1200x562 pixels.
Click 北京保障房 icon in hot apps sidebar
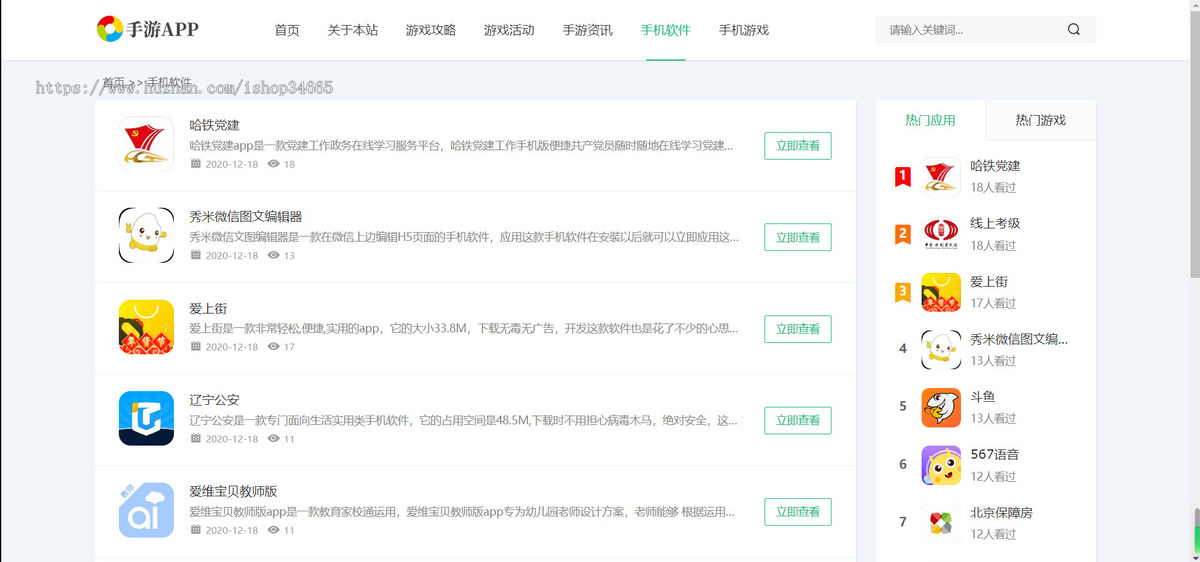tap(941, 523)
